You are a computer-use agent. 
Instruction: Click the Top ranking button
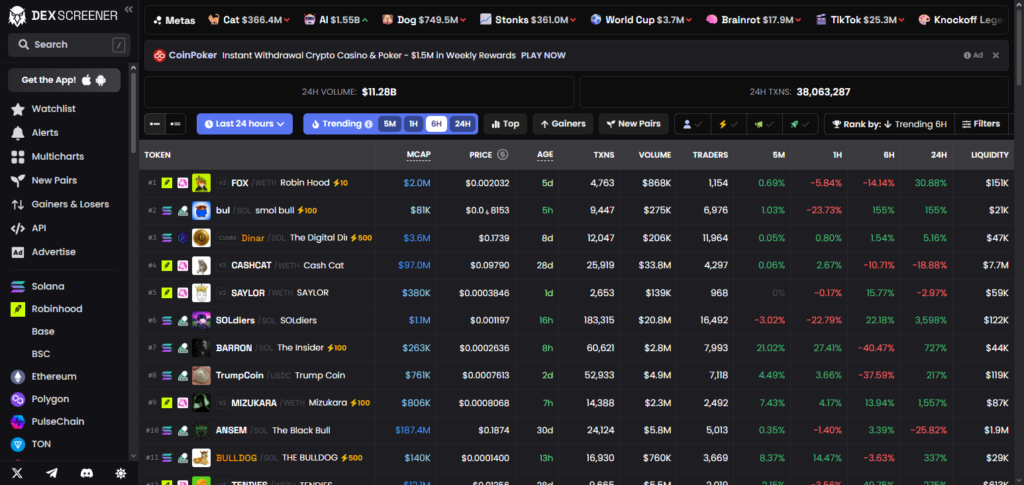click(505, 123)
